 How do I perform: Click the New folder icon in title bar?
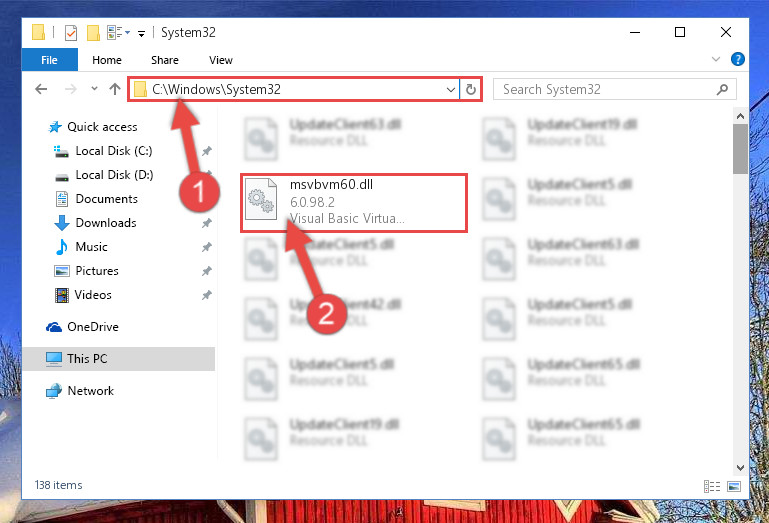[x=93, y=33]
